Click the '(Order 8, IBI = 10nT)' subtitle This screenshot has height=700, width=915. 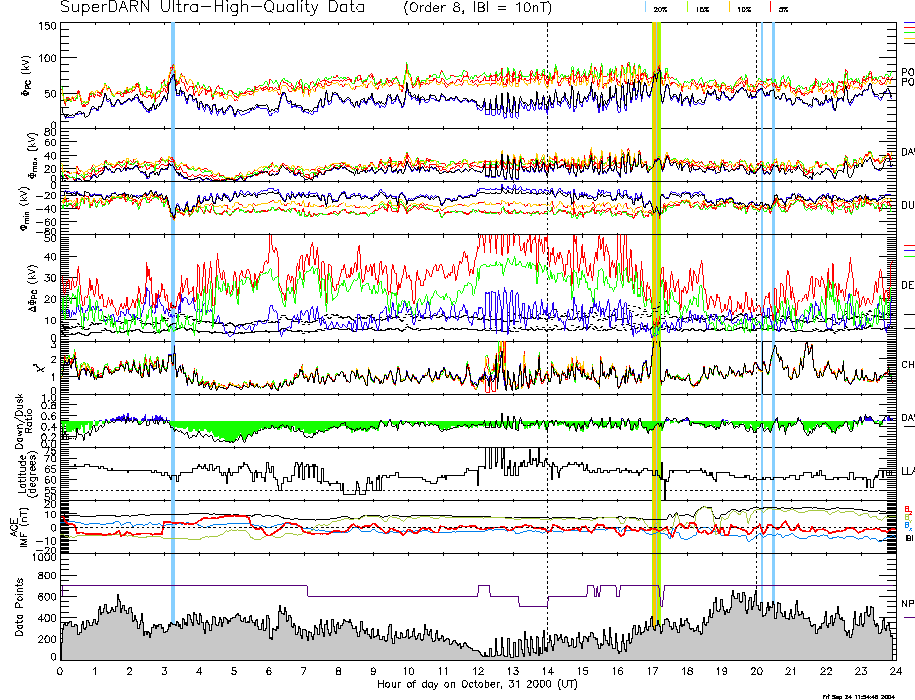coord(477,8)
